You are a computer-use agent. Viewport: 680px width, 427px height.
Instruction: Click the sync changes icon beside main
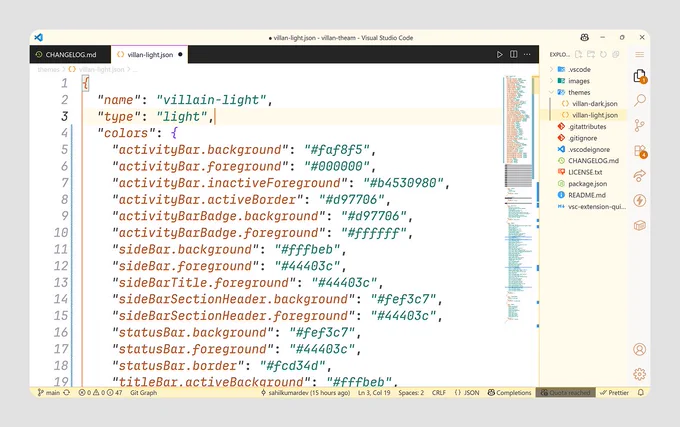click(x=66, y=392)
